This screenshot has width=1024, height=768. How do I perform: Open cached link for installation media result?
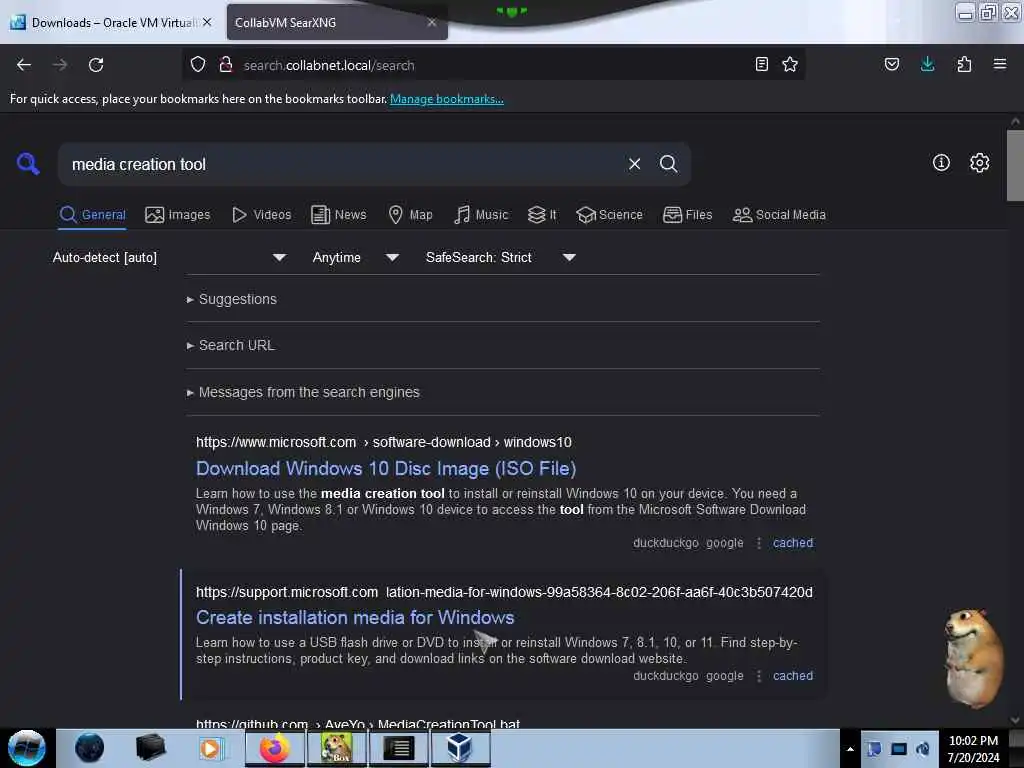[793, 676]
